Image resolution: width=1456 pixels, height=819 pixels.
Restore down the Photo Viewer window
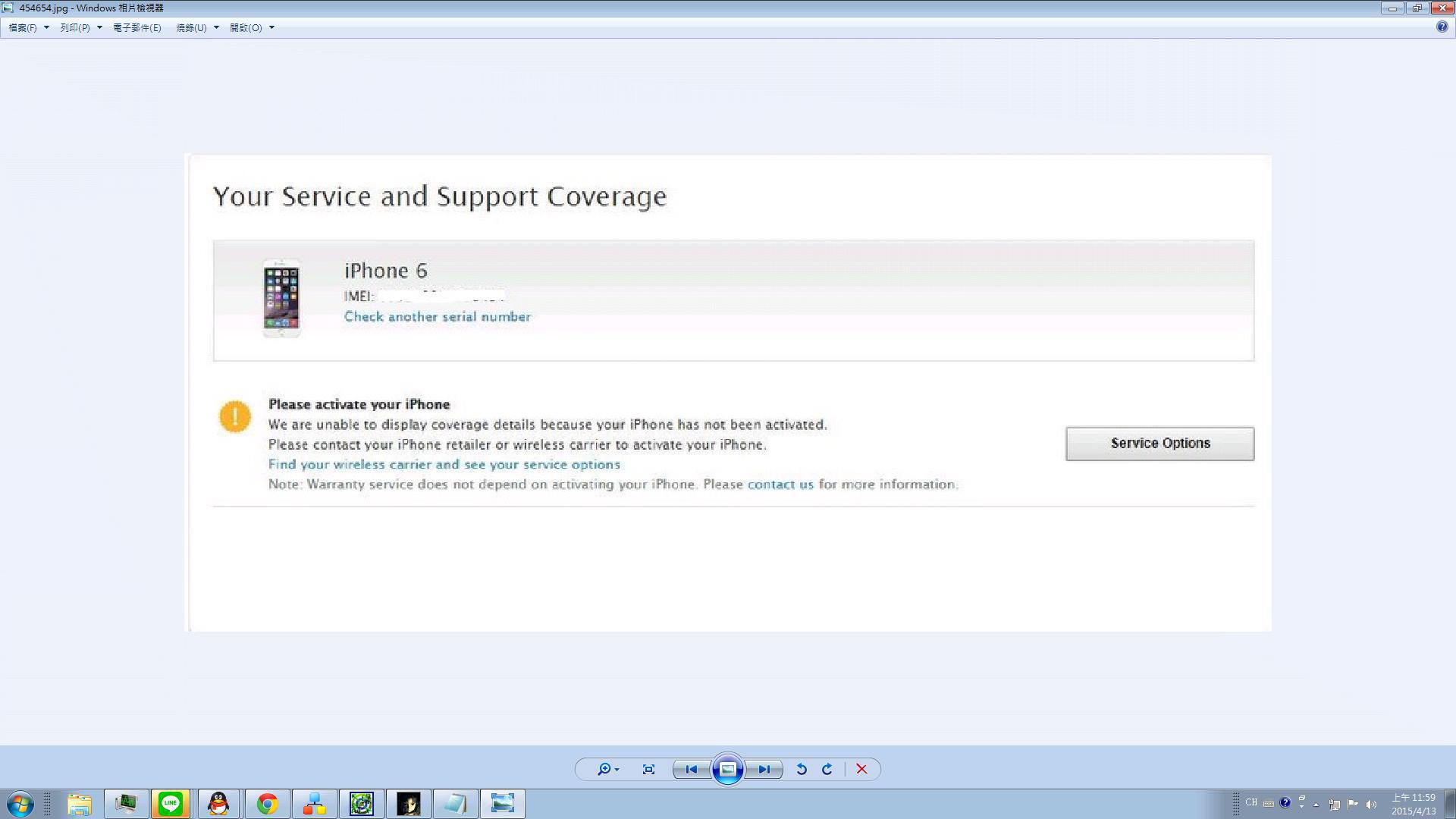tap(1417, 8)
